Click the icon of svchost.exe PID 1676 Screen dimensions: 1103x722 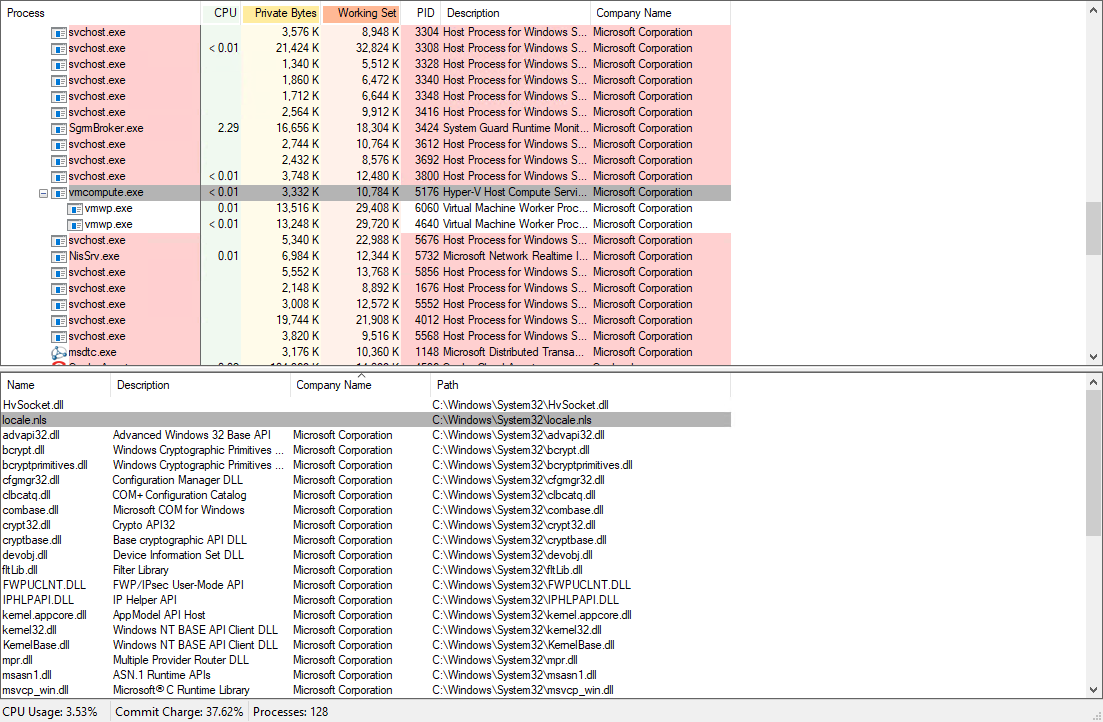pos(59,289)
